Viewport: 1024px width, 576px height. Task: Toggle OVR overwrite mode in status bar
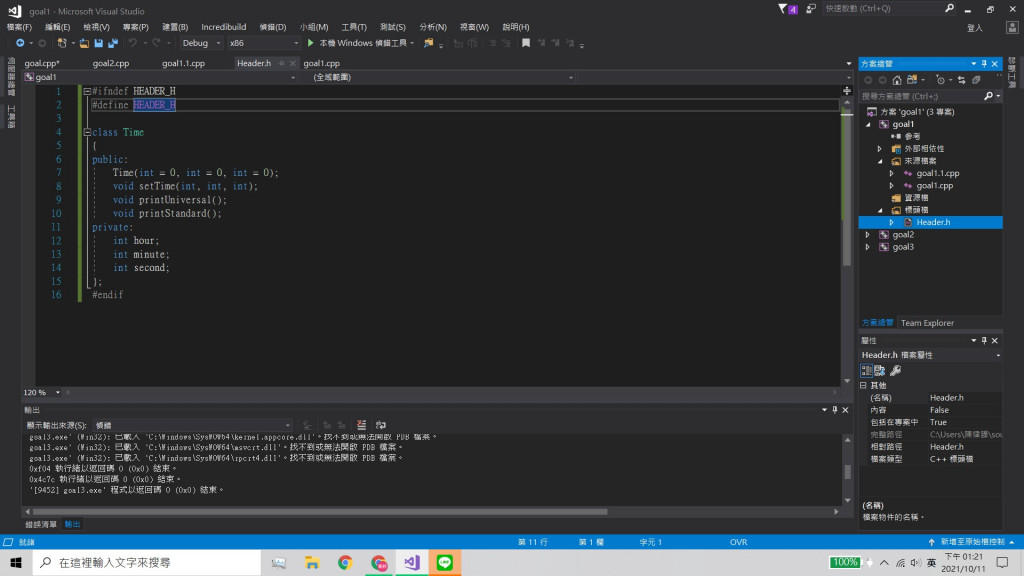739,542
